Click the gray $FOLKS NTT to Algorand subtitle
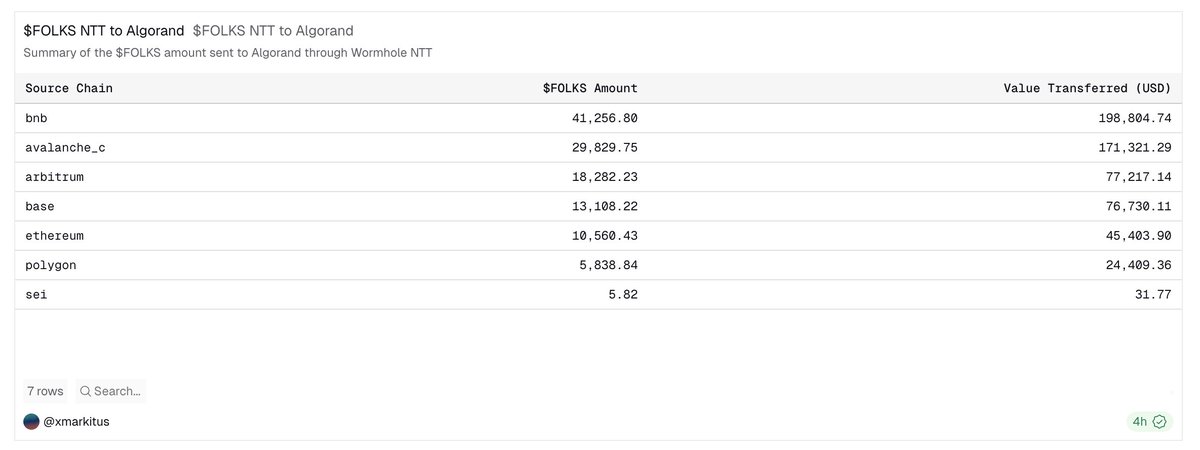This screenshot has height=450, width=1200. (273, 31)
